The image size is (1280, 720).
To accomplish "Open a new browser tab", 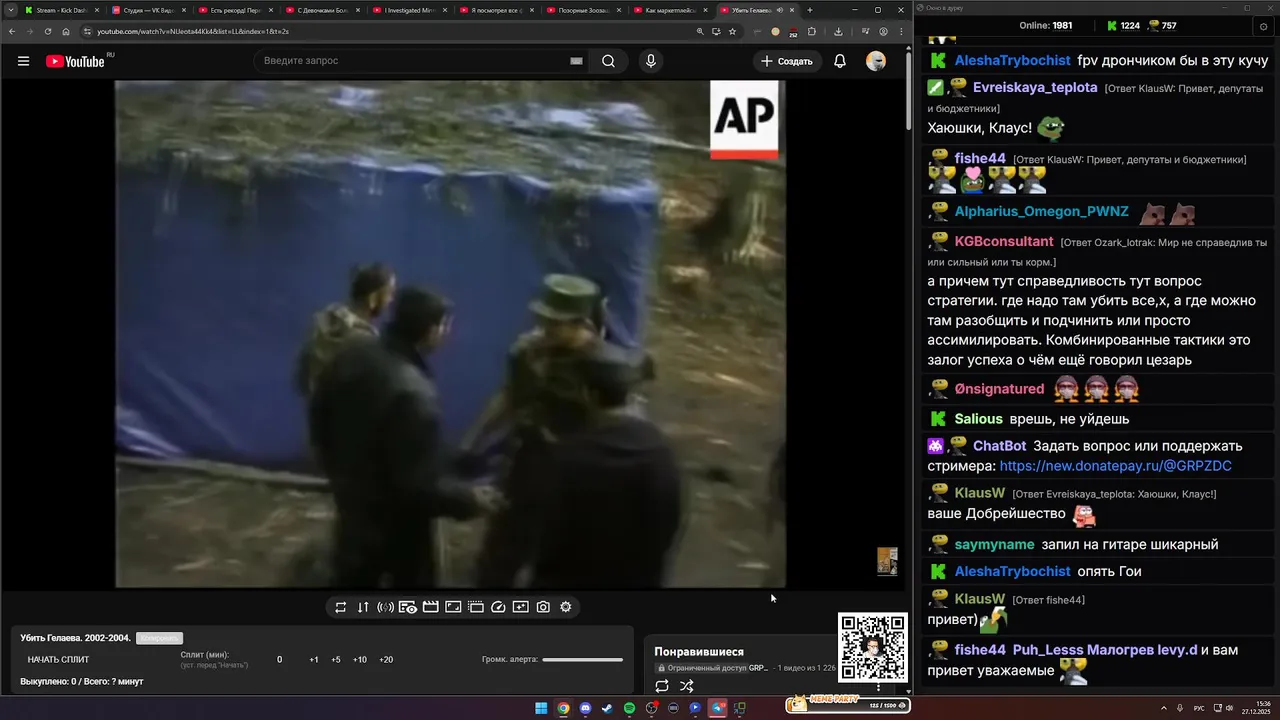I will pos(810,10).
